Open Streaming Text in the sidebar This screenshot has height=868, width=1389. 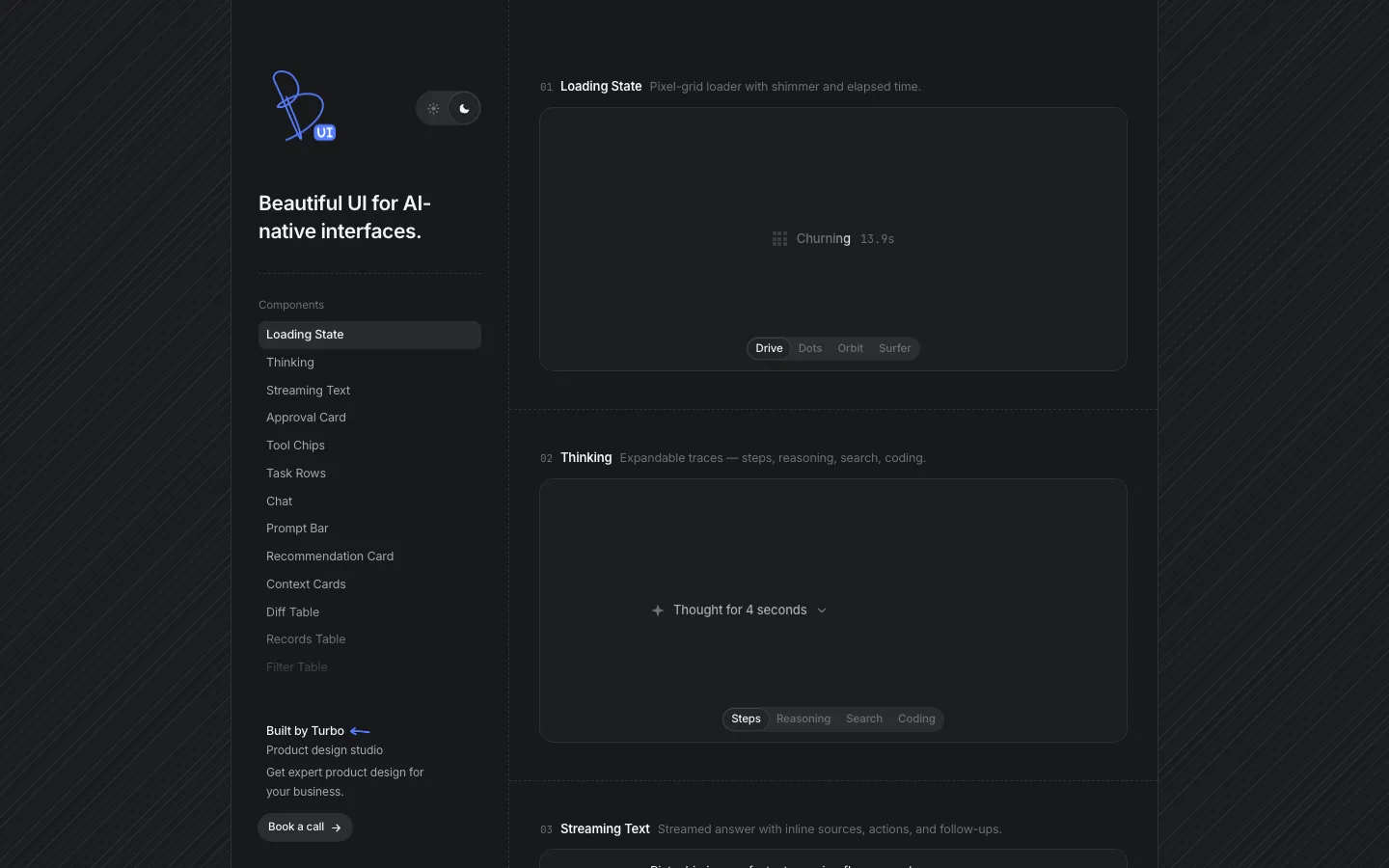(369, 391)
